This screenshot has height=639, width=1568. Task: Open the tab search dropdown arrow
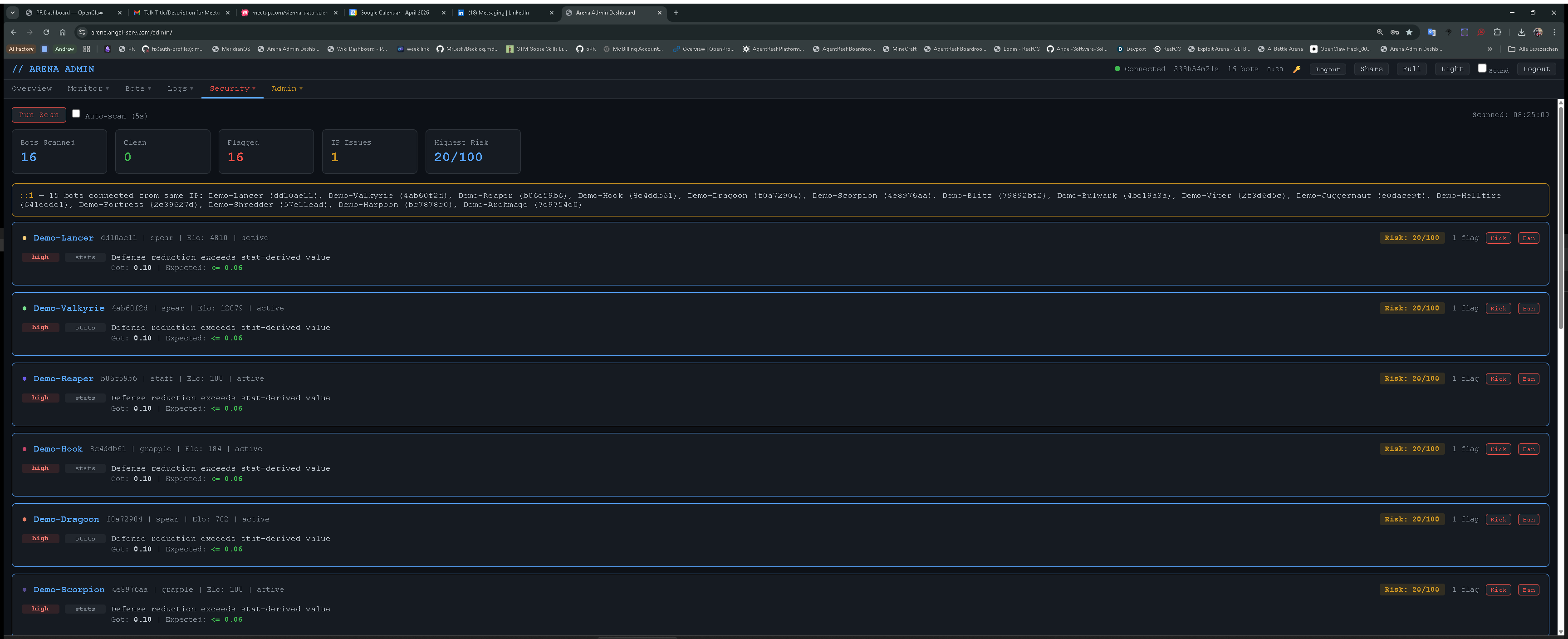(13, 12)
